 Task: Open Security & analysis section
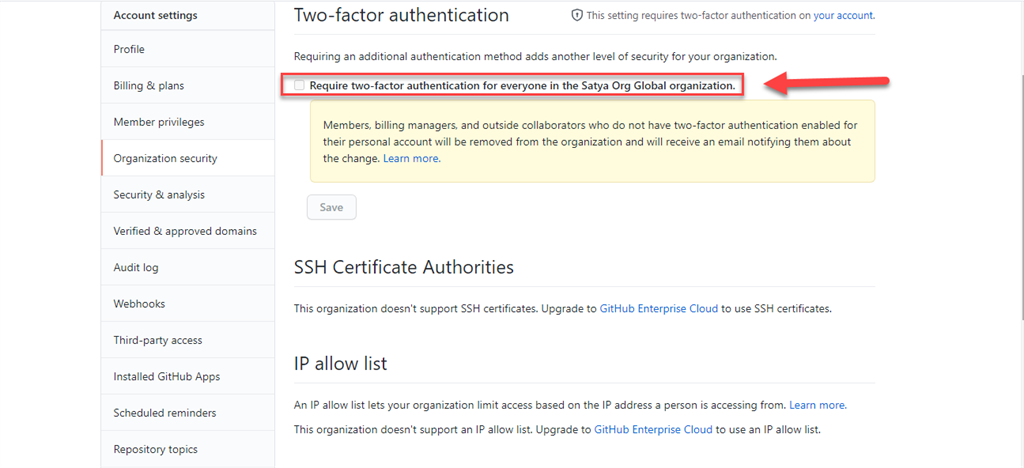pos(187,195)
